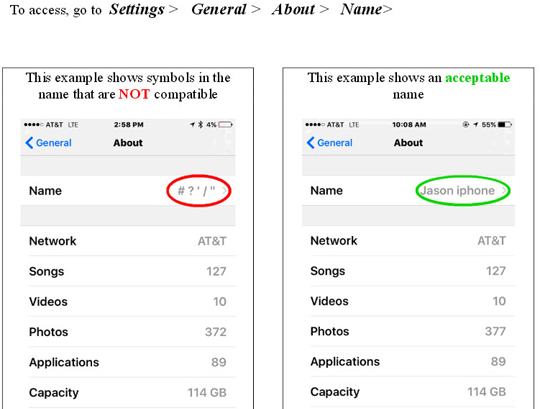Select the Jason iphone name value
Viewport: 540px width, 409px height.
(458, 190)
